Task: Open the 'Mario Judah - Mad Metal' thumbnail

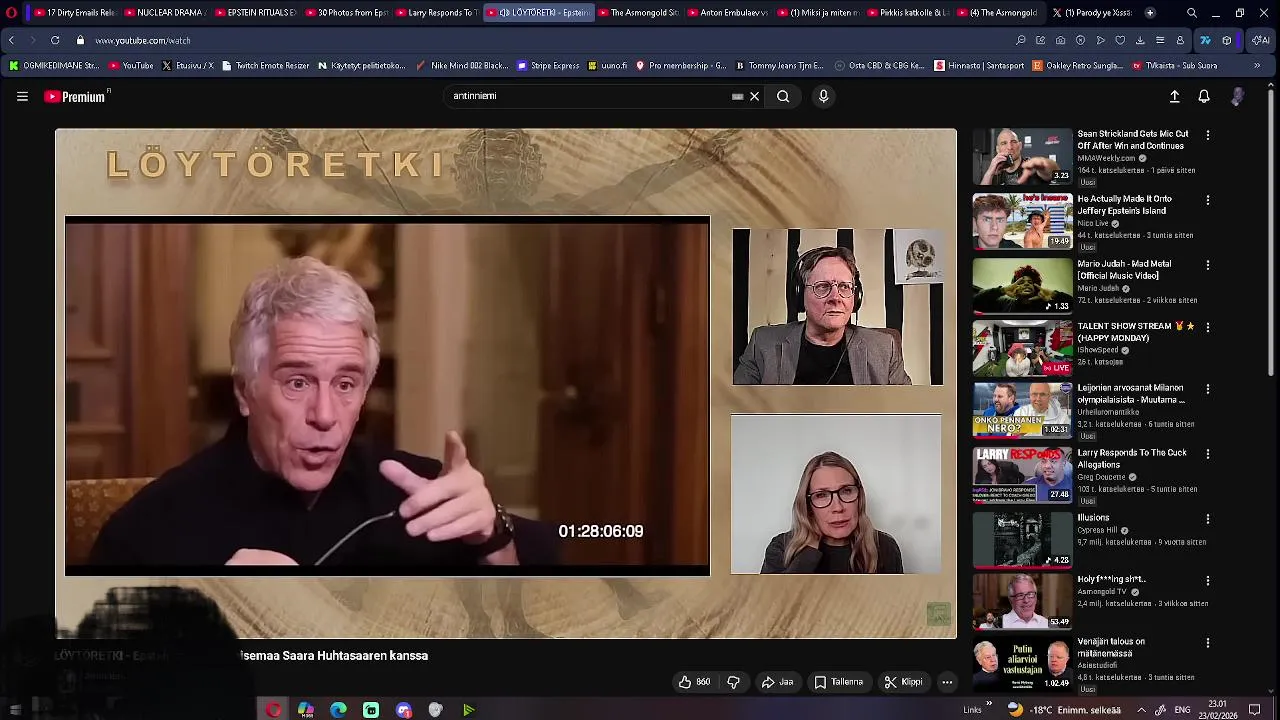Action: 1022,286
